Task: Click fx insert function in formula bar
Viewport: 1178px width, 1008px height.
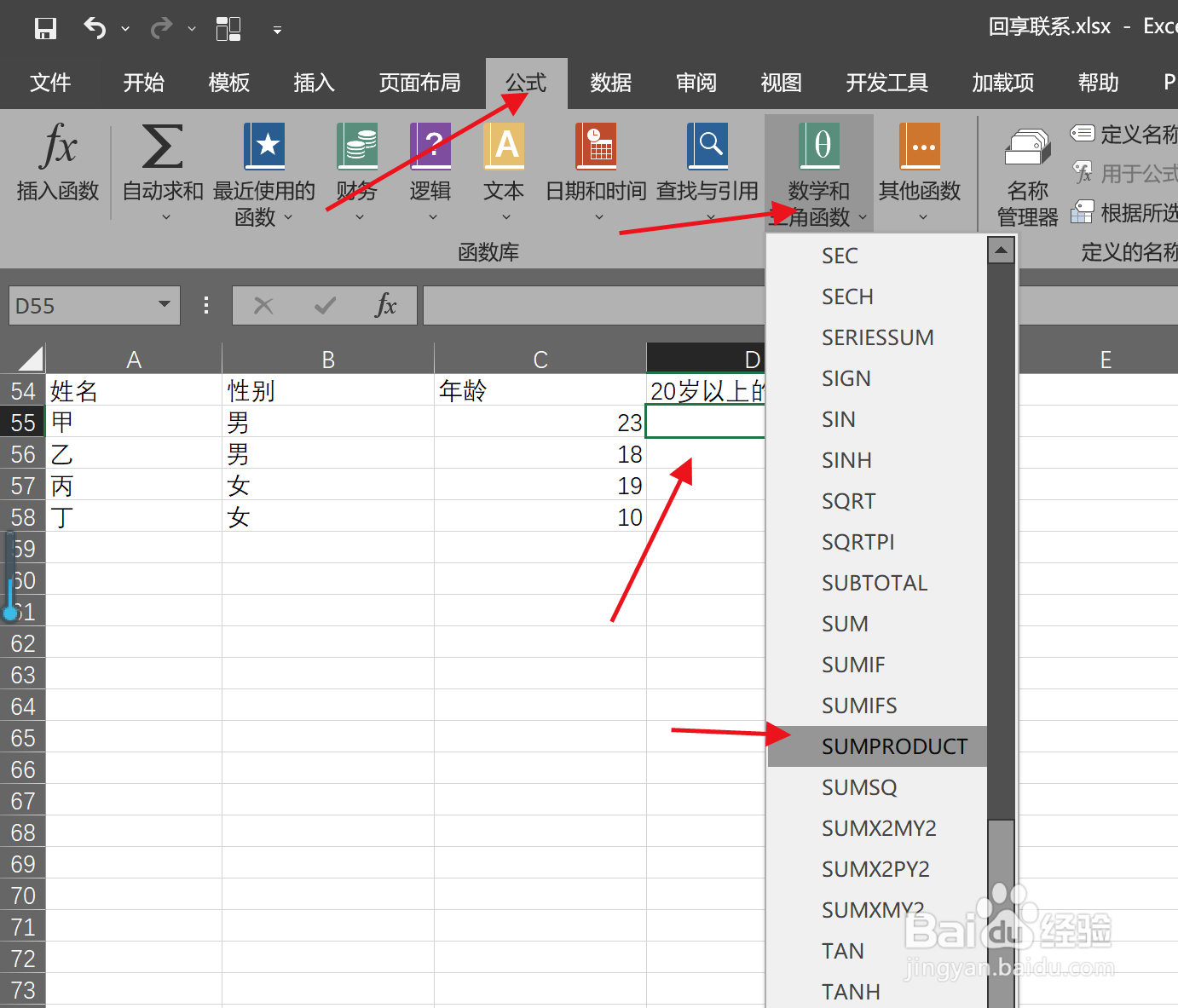Action: pyautogui.click(x=386, y=305)
